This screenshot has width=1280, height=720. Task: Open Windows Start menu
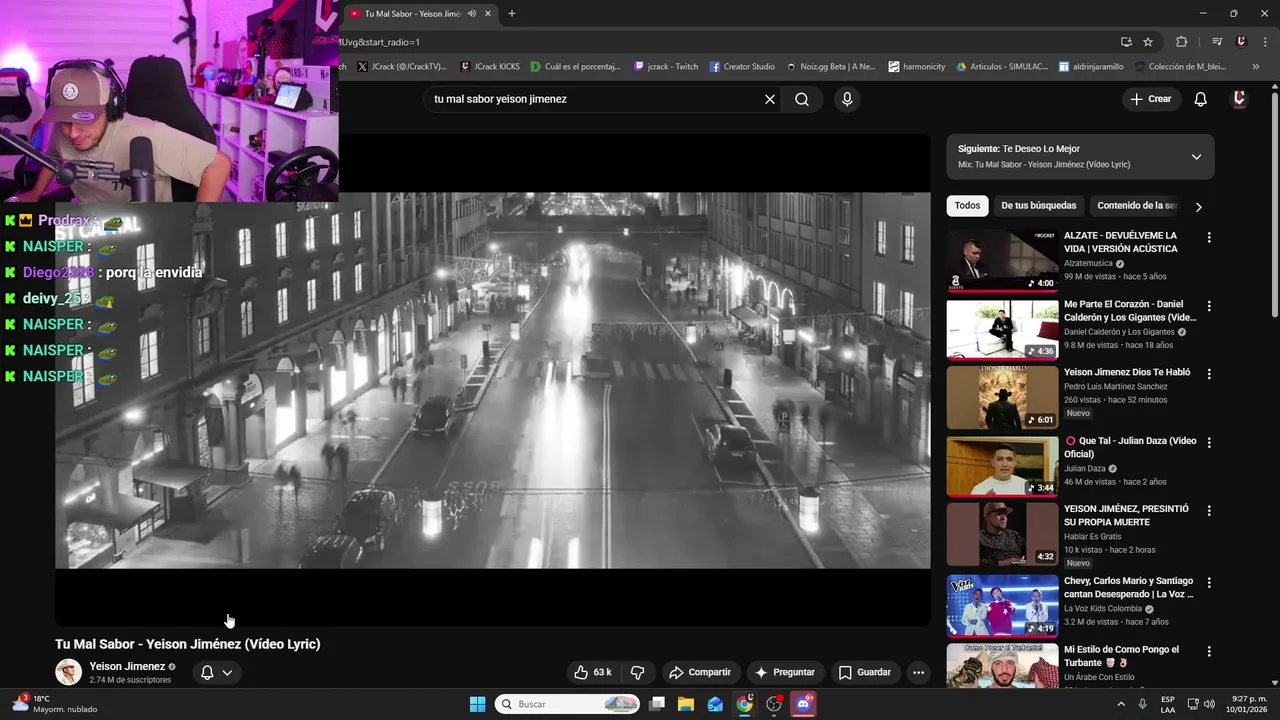click(x=477, y=704)
